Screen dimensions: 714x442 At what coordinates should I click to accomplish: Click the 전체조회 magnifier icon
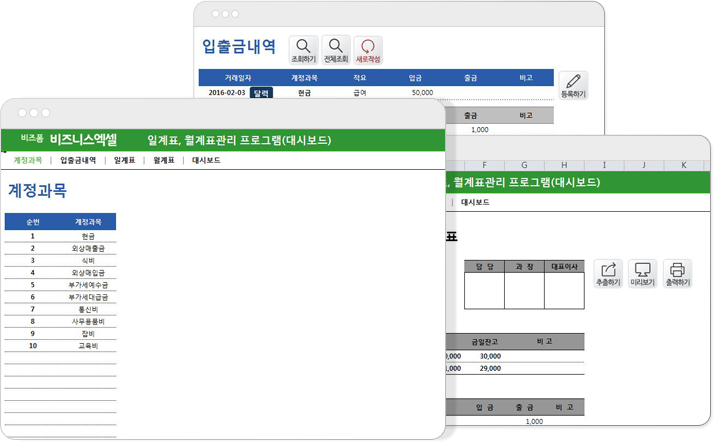tap(337, 48)
